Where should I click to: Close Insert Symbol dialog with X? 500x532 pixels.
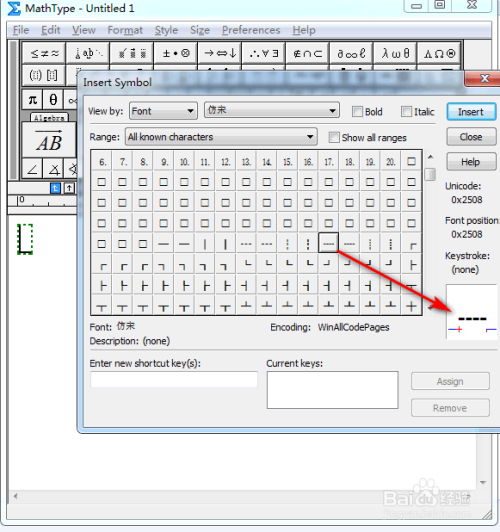coord(484,79)
